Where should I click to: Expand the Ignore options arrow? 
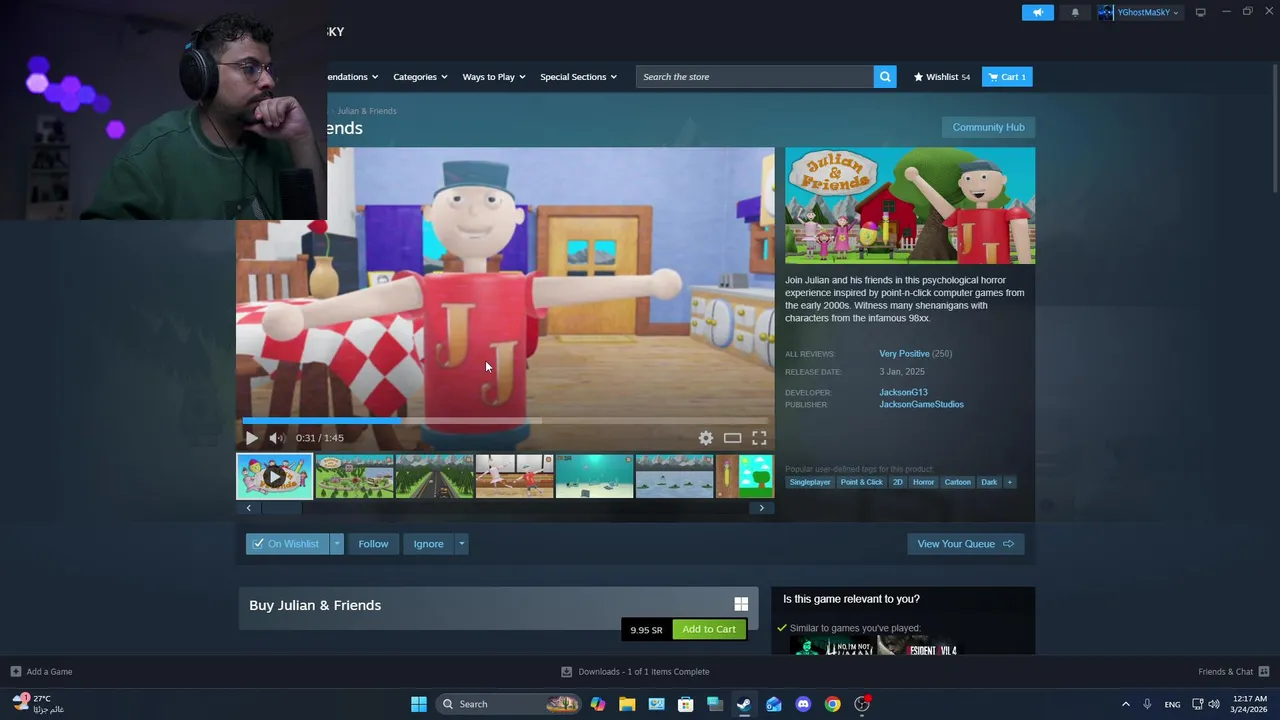click(461, 544)
